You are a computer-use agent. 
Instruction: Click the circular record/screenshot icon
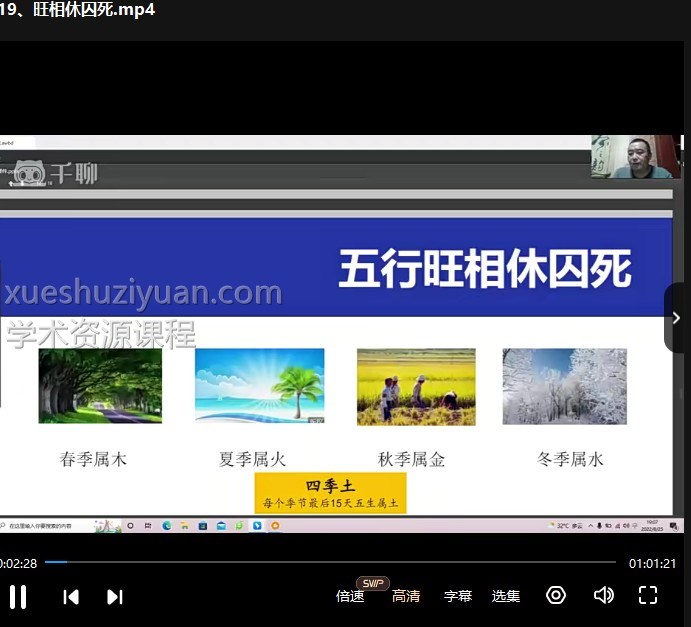click(x=556, y=595)
